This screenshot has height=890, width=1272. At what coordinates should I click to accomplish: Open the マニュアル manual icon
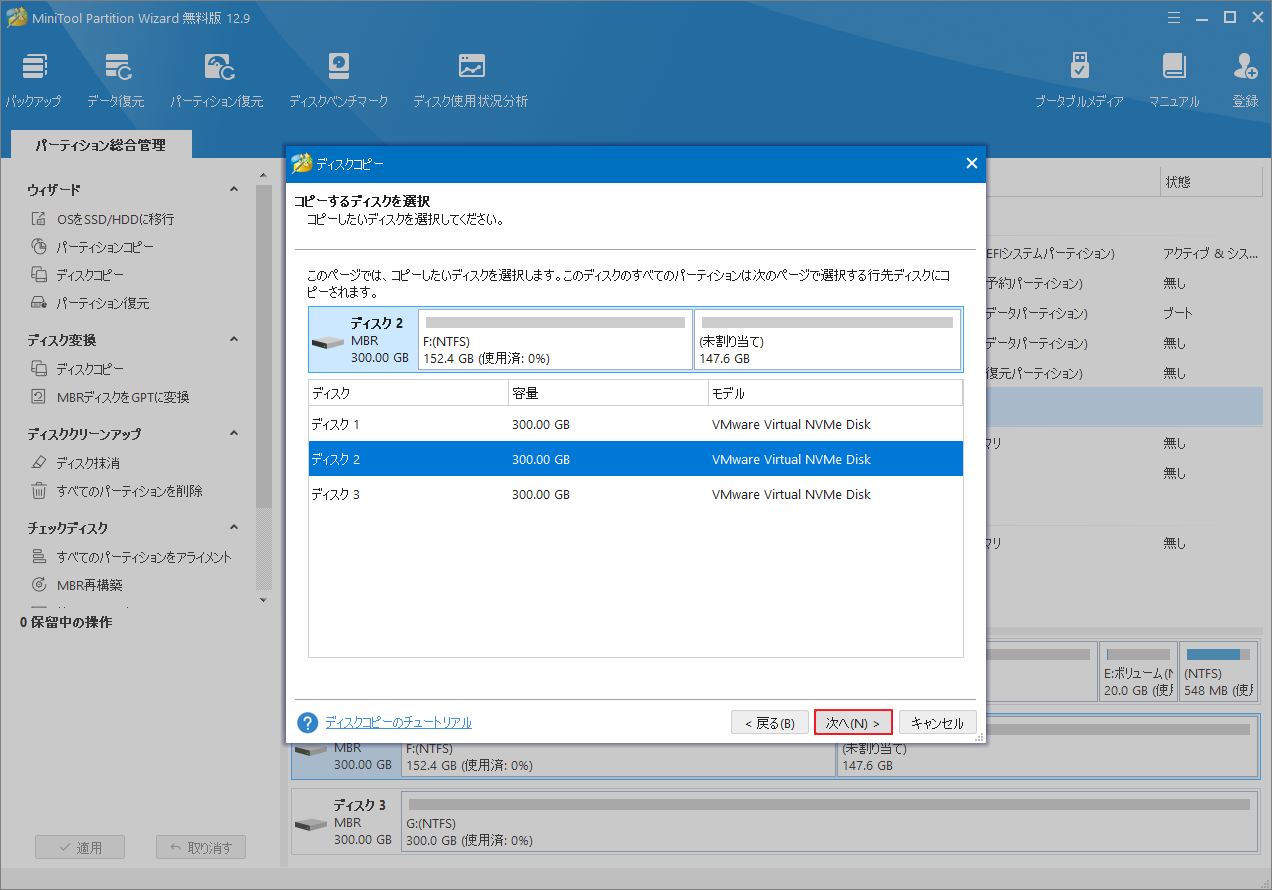tap(1174, 80)
